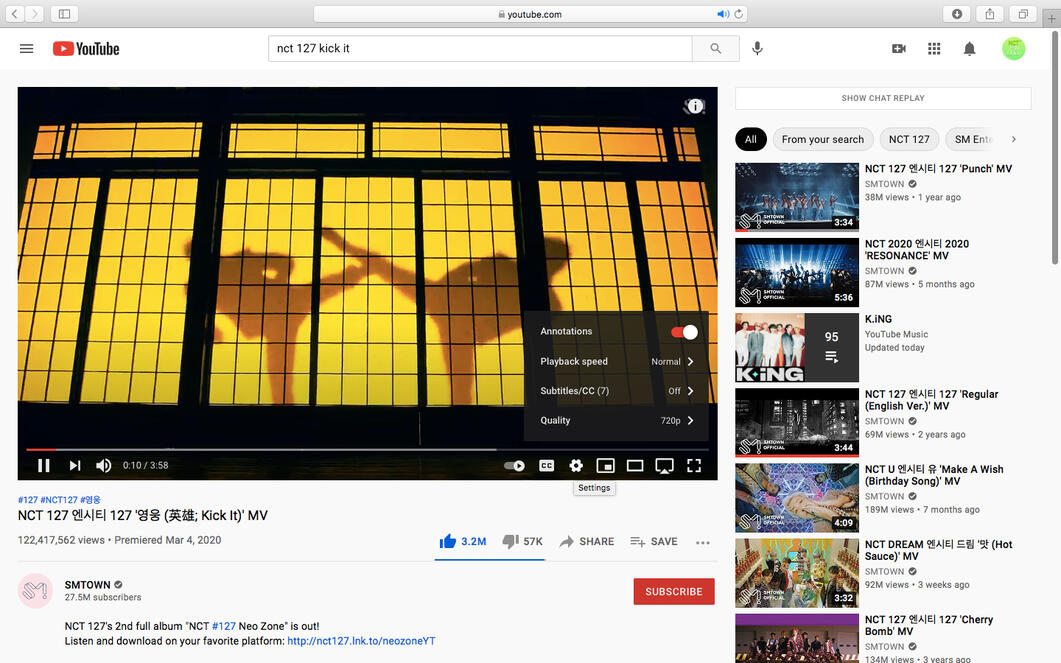Enable miniplayer mode
The width and height of the screenshot is (1061, 663).
[x=605, y=465]
